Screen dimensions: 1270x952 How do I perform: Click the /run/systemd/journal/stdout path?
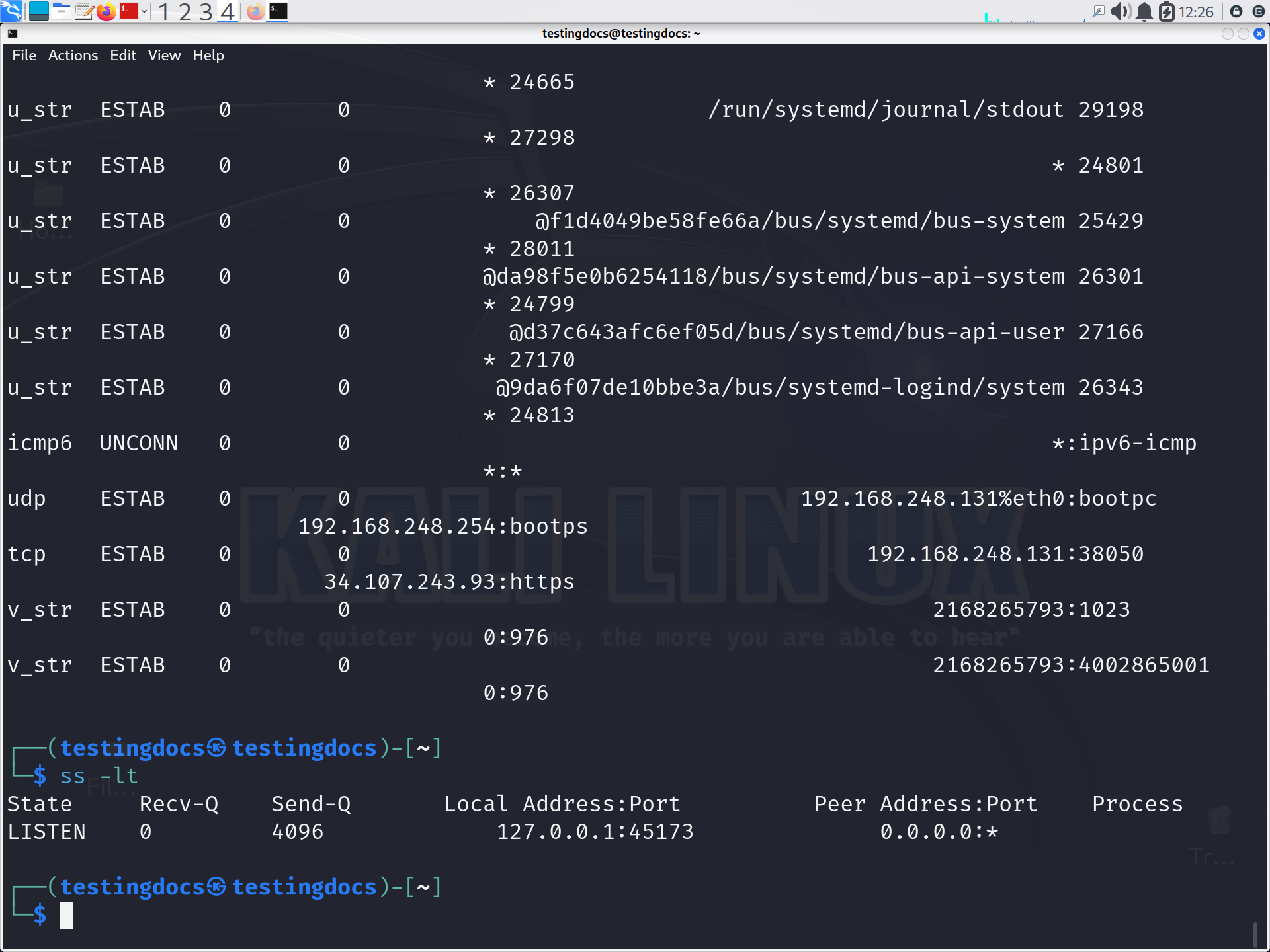click(x=886, y=109)
